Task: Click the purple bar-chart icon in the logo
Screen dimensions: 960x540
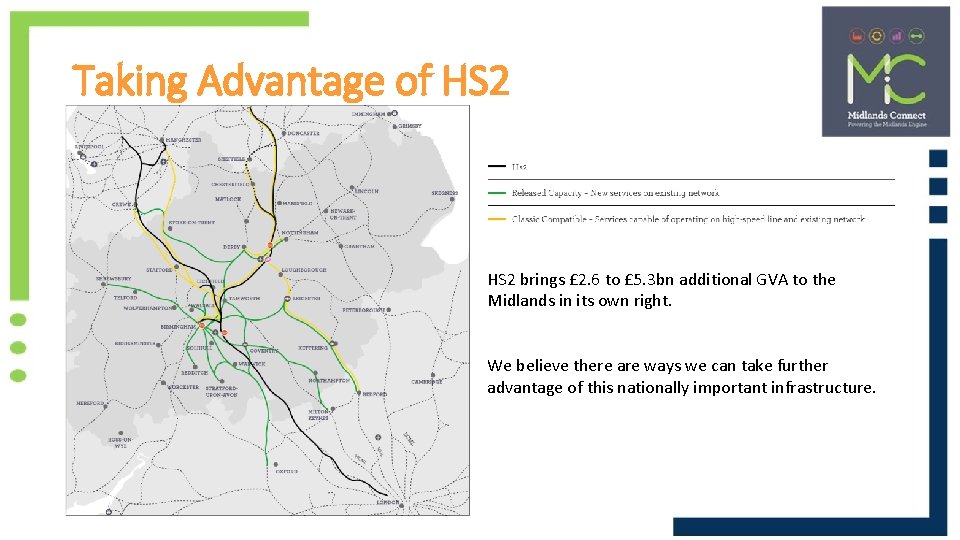Action: point(896,36)
